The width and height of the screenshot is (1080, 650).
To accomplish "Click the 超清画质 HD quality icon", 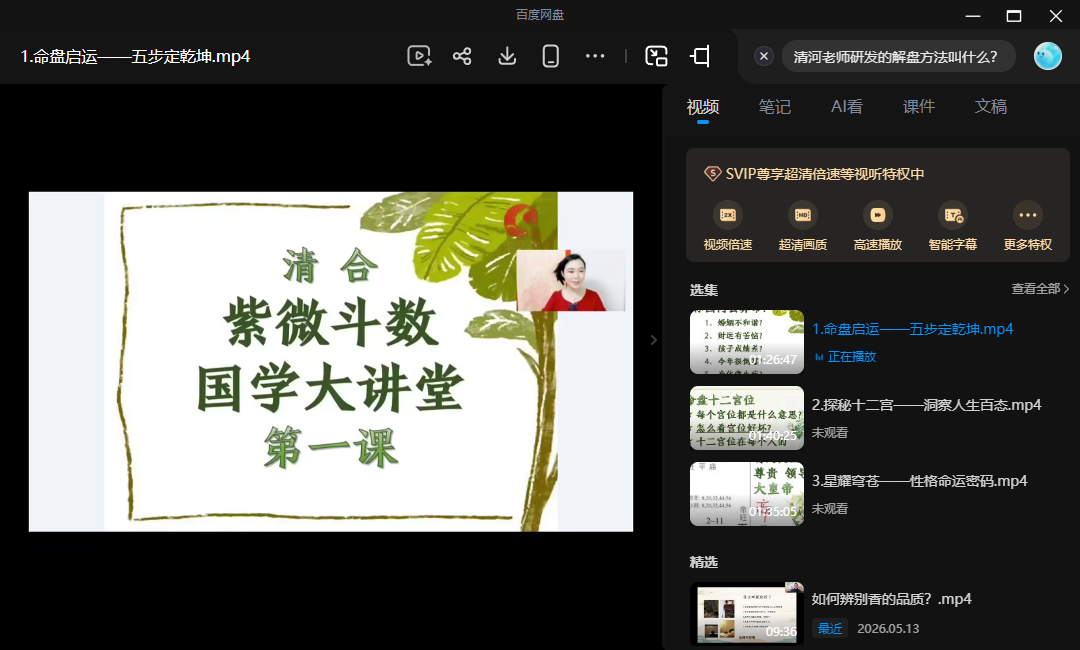I will 802,215.
